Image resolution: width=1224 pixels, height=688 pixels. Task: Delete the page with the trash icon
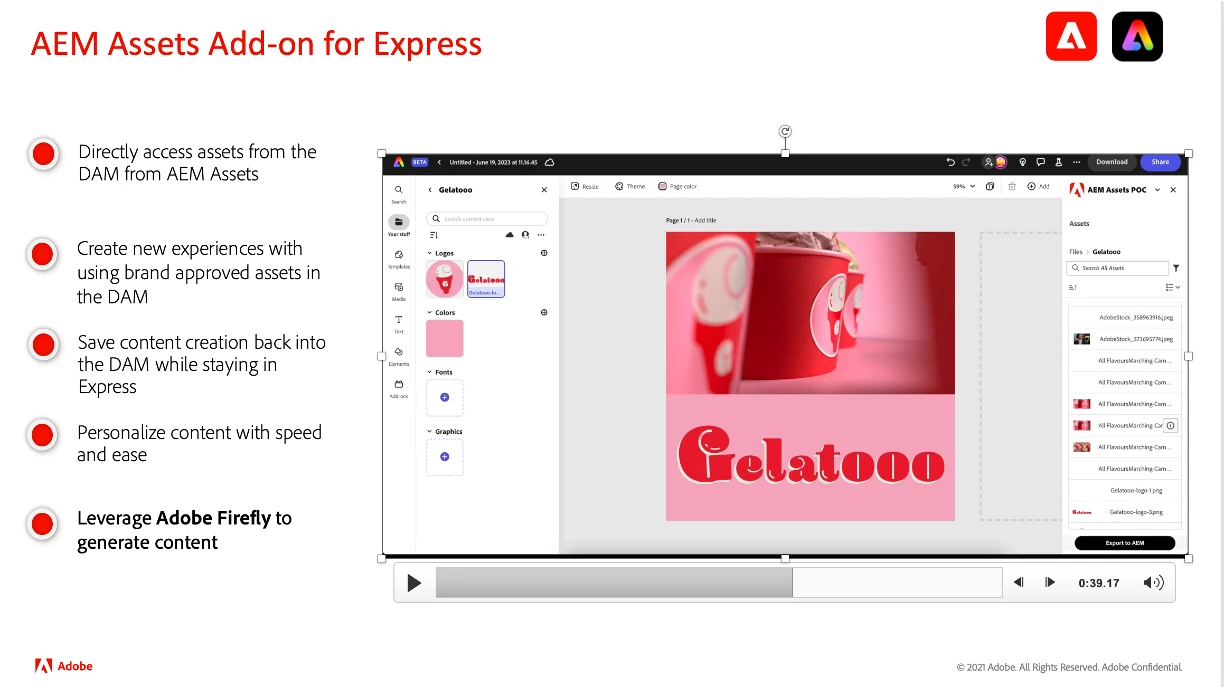(1012, 186)
